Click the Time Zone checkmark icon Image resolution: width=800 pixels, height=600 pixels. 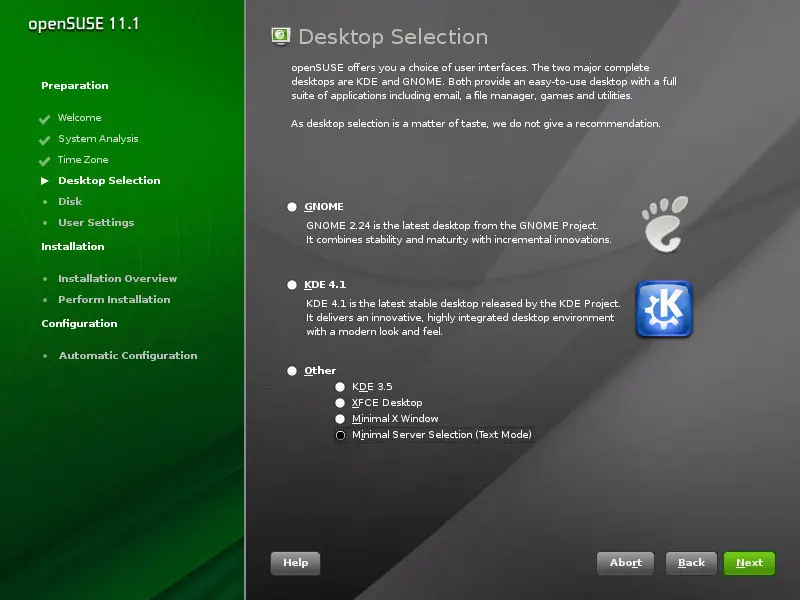[x=44, y=161]
